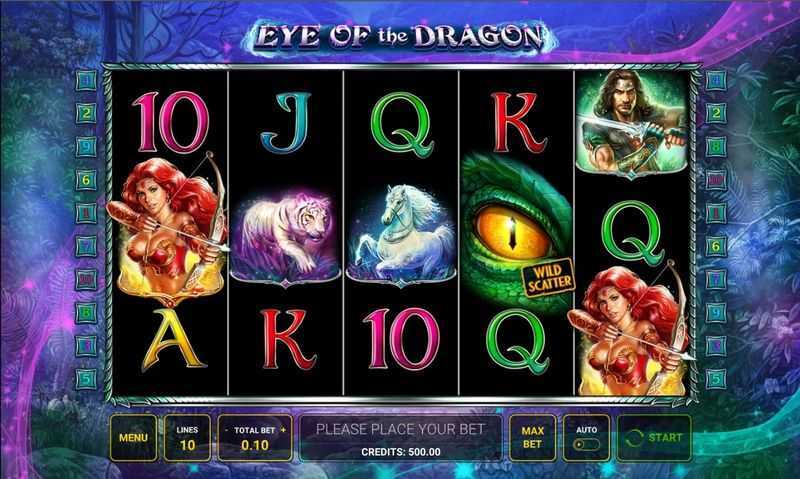This screenshot has height=479, width=800.
Task: Open the MENU
Action: 133,438
